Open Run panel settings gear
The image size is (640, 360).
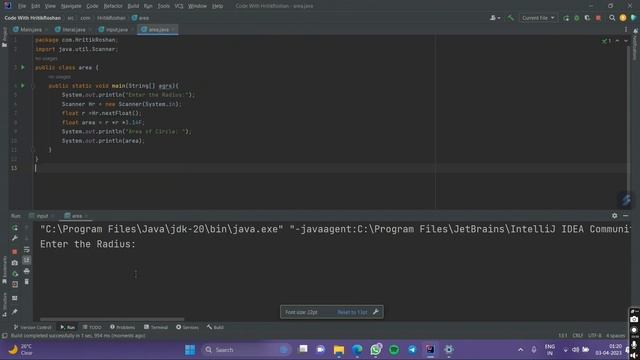614,216
